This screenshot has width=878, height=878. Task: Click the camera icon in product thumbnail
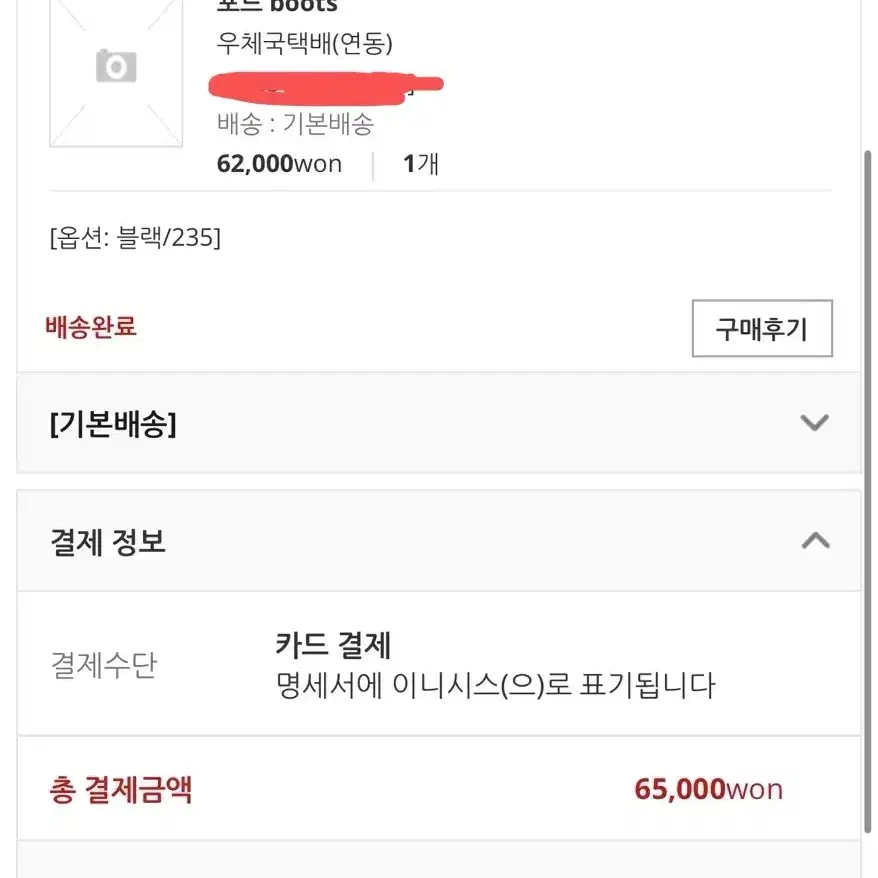point(116,66)
